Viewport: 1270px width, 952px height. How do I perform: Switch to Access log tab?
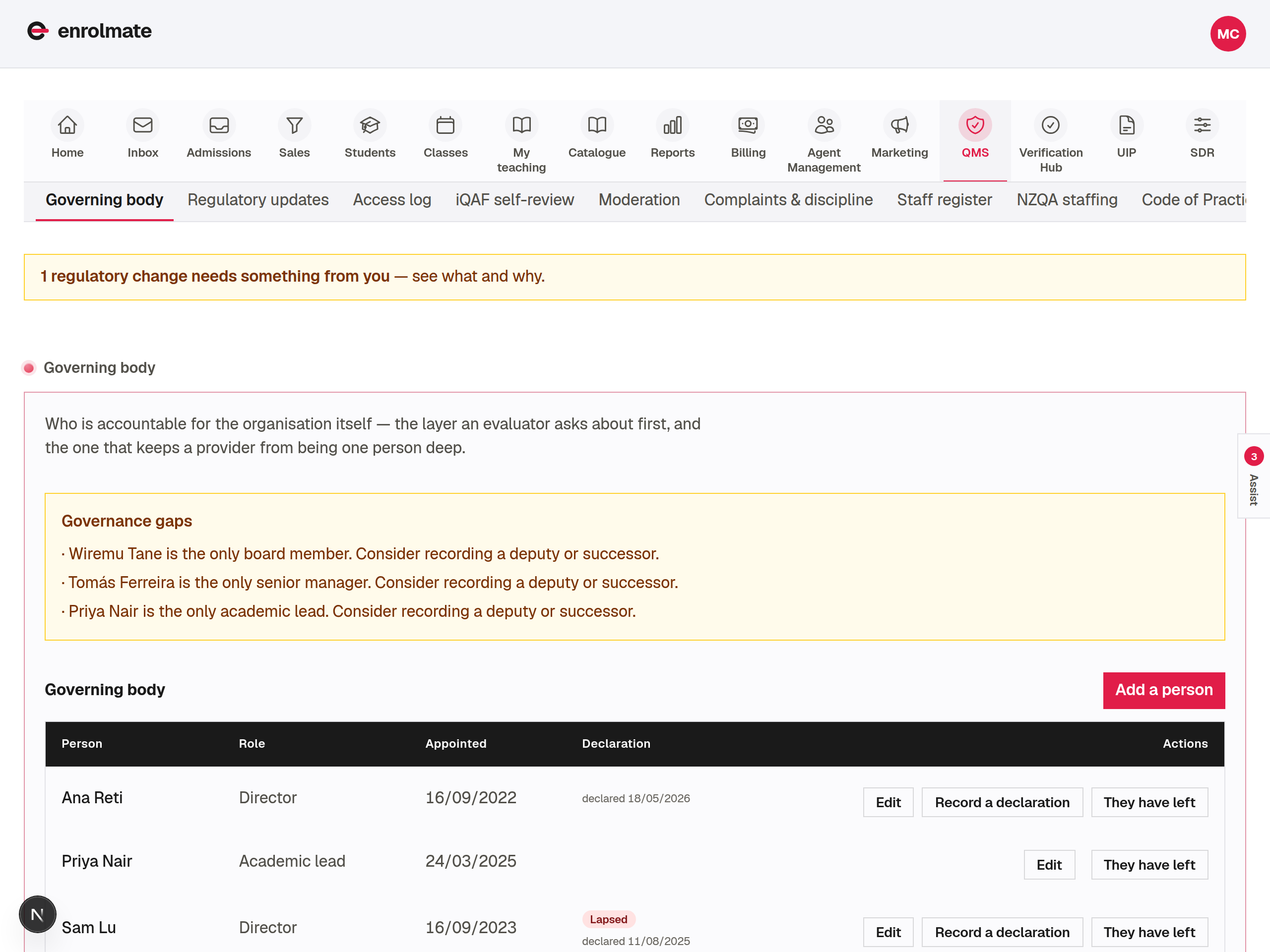pyautogui.click(x=392, y=200)
